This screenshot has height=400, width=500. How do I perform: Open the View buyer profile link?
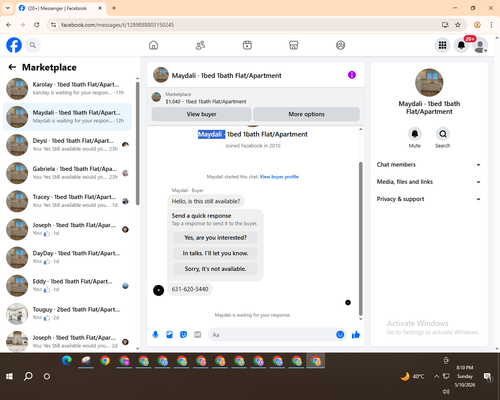pyautogui.click(x=279, y=177)
